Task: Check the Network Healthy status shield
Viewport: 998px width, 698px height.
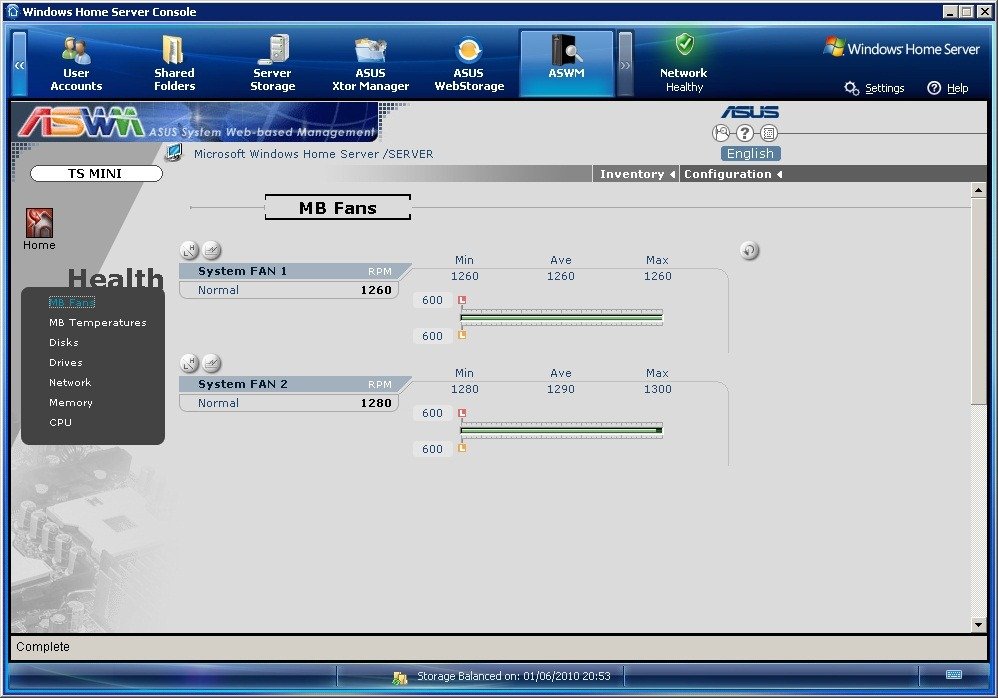Action: coord(684,45)
